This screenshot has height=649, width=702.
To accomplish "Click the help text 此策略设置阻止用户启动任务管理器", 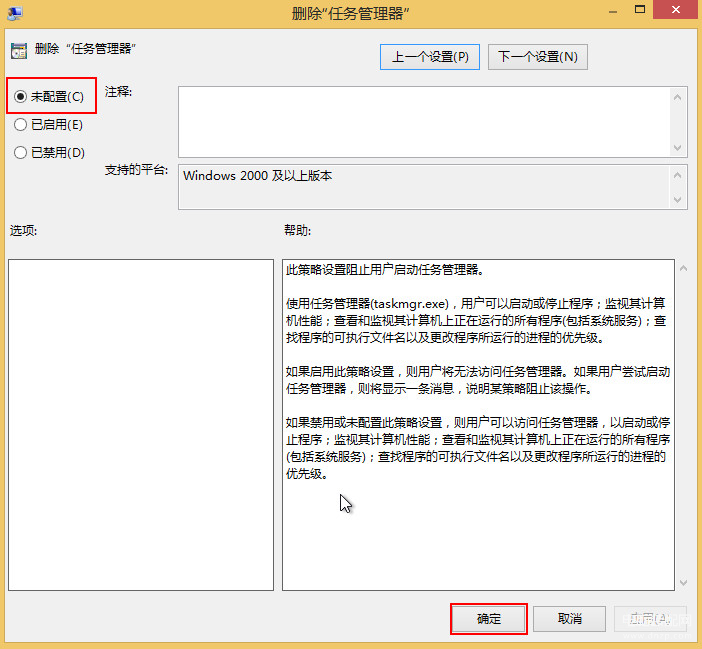I will tap(385, 269).
